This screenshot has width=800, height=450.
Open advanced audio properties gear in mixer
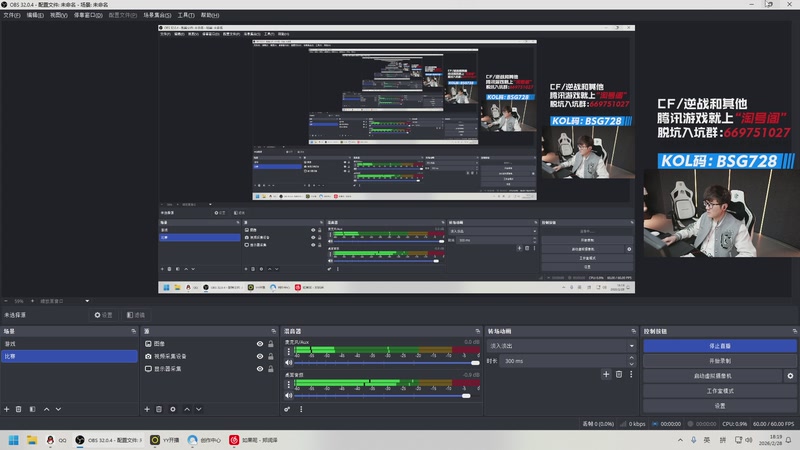click(287, 409)
